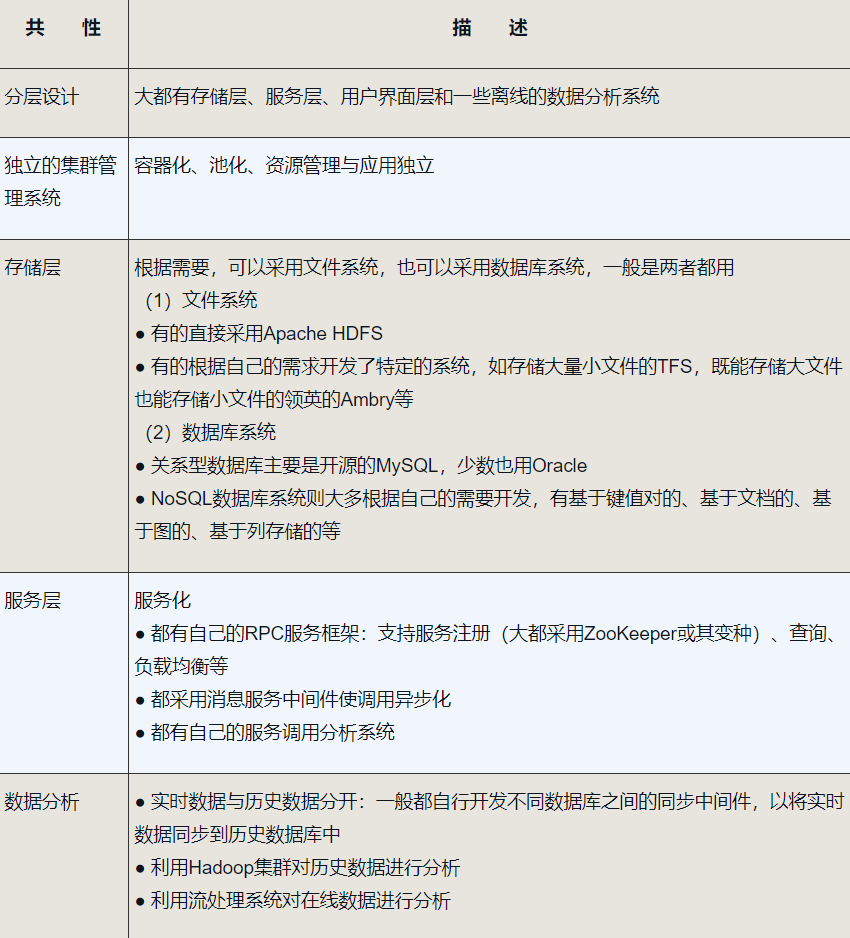Select the '数据分析' row label

click(42, 802)
